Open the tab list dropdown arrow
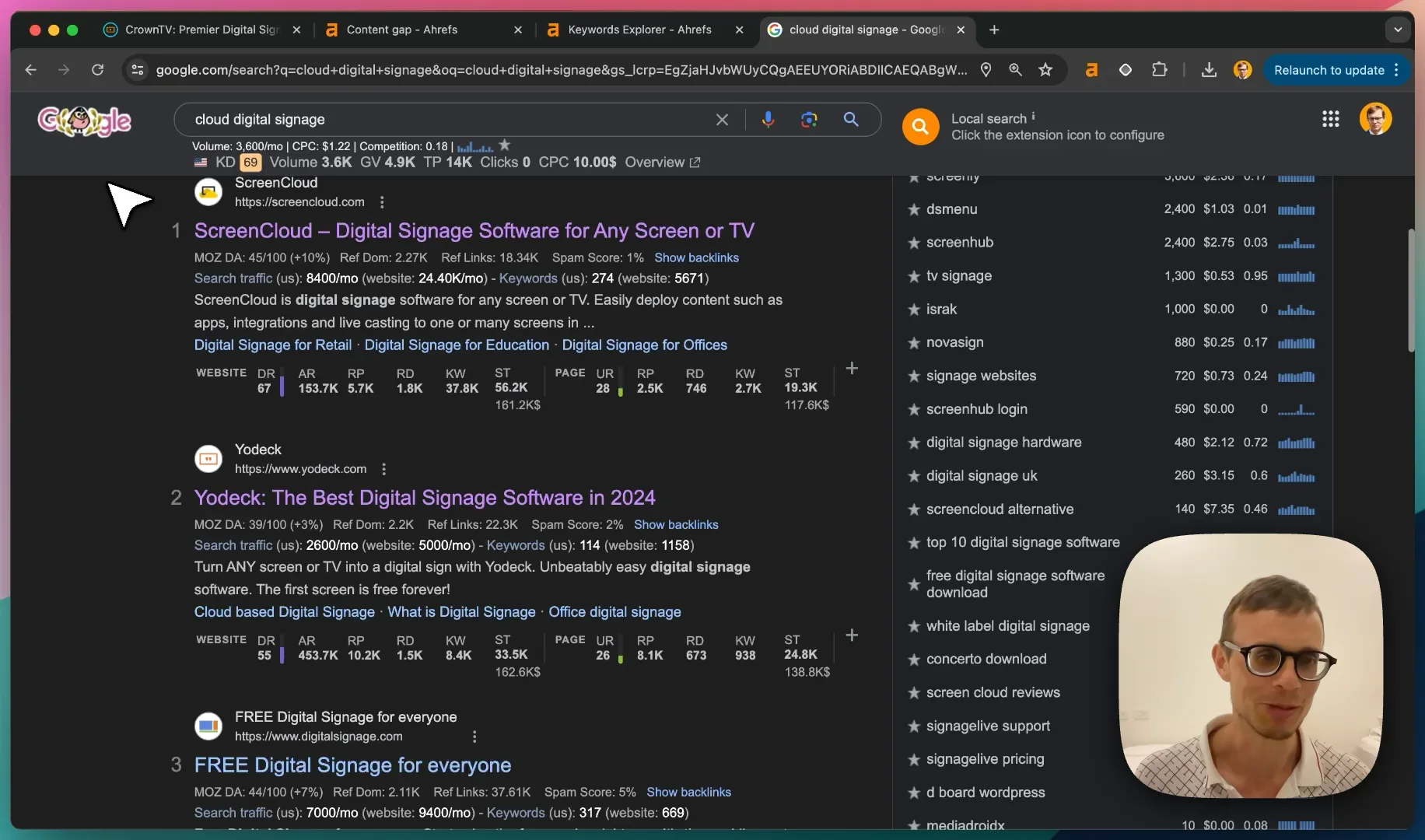The height and width of the screenshot is (840, 1425). tap(1398, 30)
